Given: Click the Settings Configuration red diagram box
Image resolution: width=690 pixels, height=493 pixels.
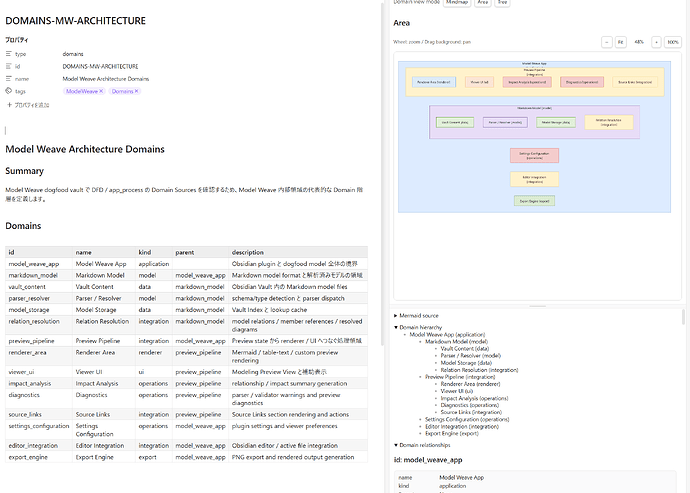Looking at the screenshot, I should coord(534,155).
